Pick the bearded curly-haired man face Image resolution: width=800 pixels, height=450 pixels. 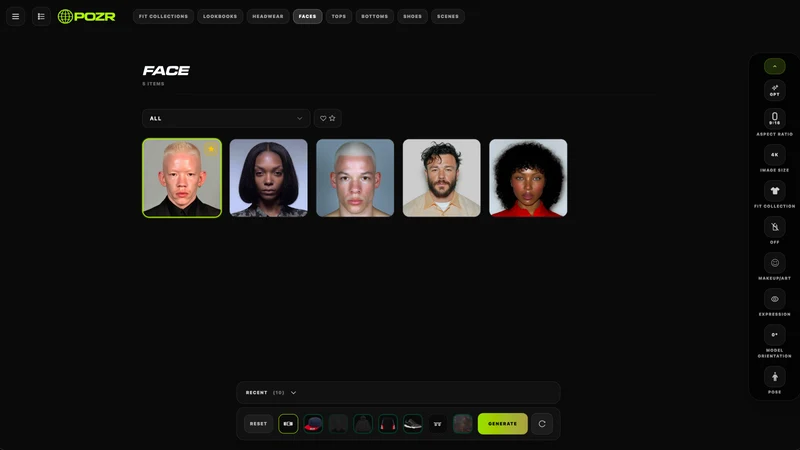coord(441,178)
